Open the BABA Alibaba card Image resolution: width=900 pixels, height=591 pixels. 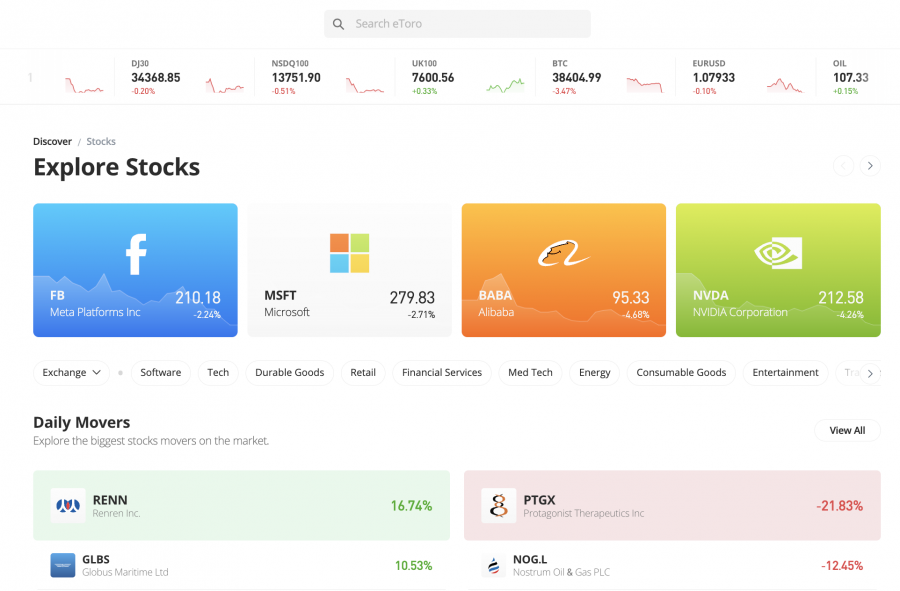(x=564, y=270)
